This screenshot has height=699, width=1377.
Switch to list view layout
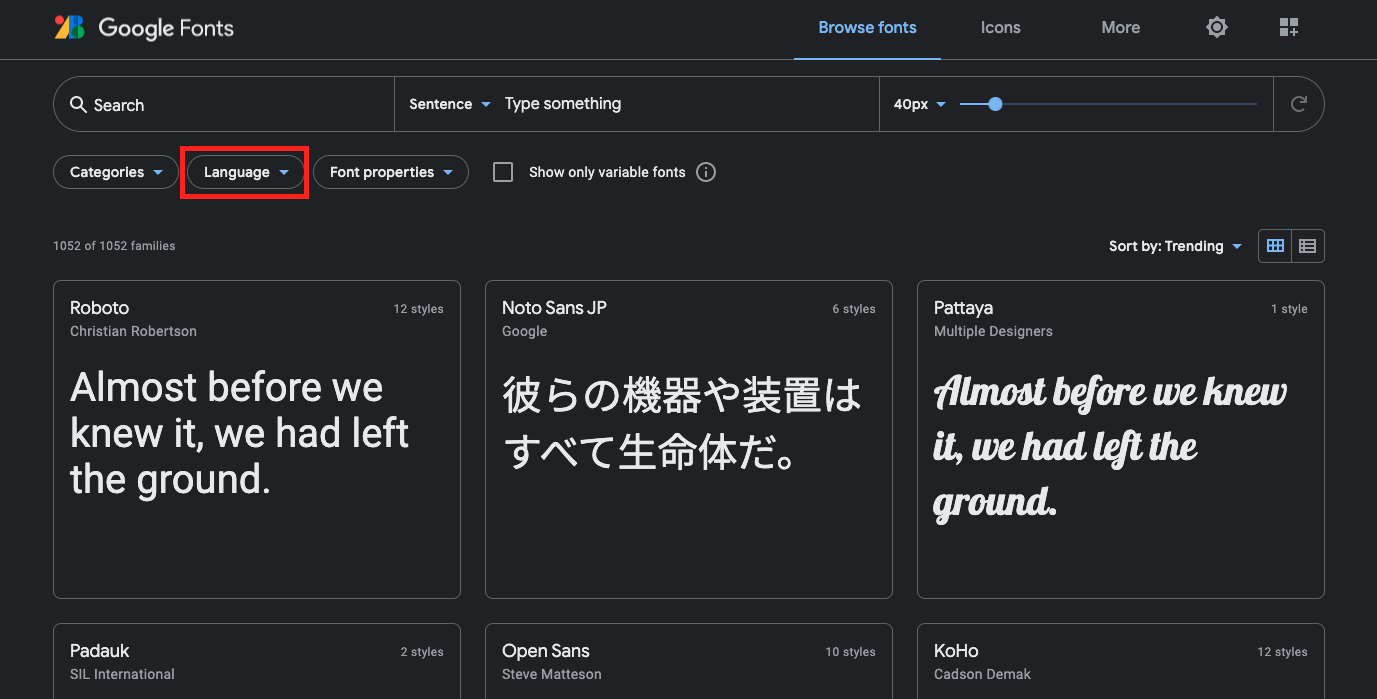tap(1308, 245)
